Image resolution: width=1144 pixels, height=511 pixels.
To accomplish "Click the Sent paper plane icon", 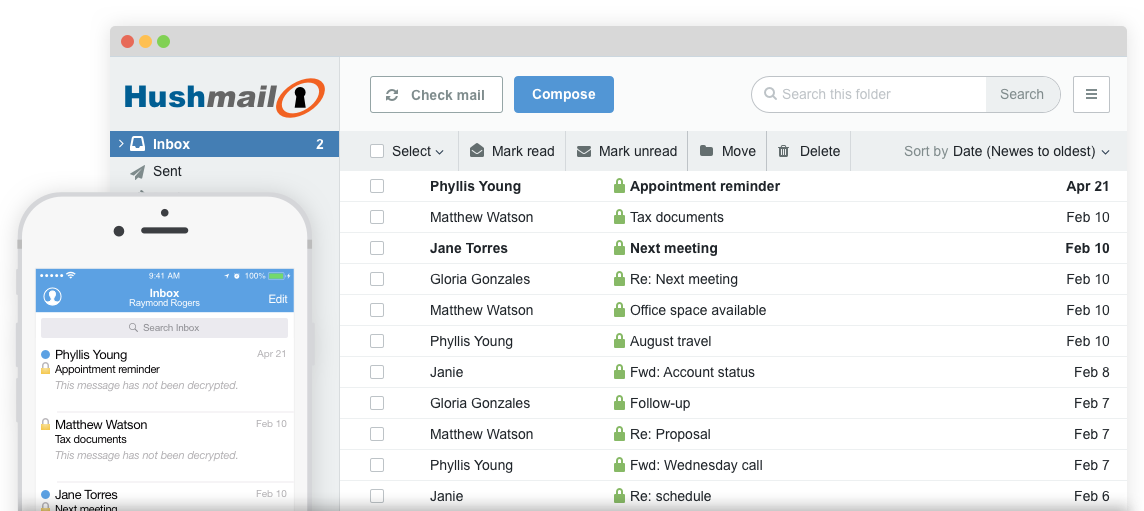I will [137, 172].
